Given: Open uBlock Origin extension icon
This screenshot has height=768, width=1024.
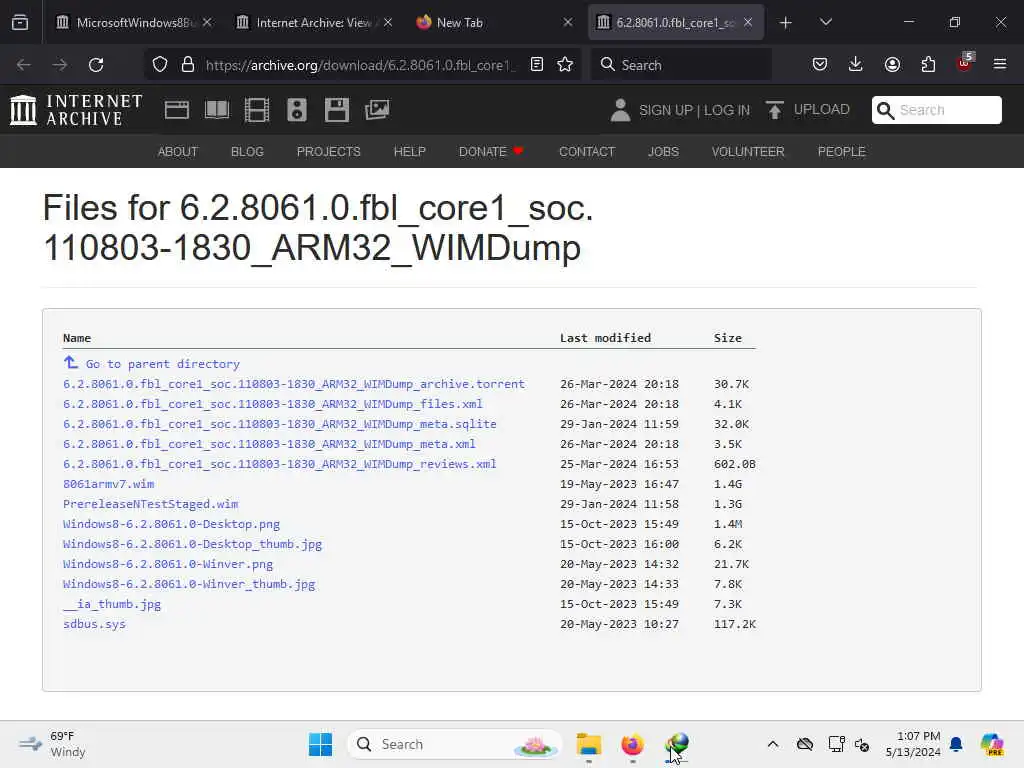Looking at the screenshot, I should (965, 63).
